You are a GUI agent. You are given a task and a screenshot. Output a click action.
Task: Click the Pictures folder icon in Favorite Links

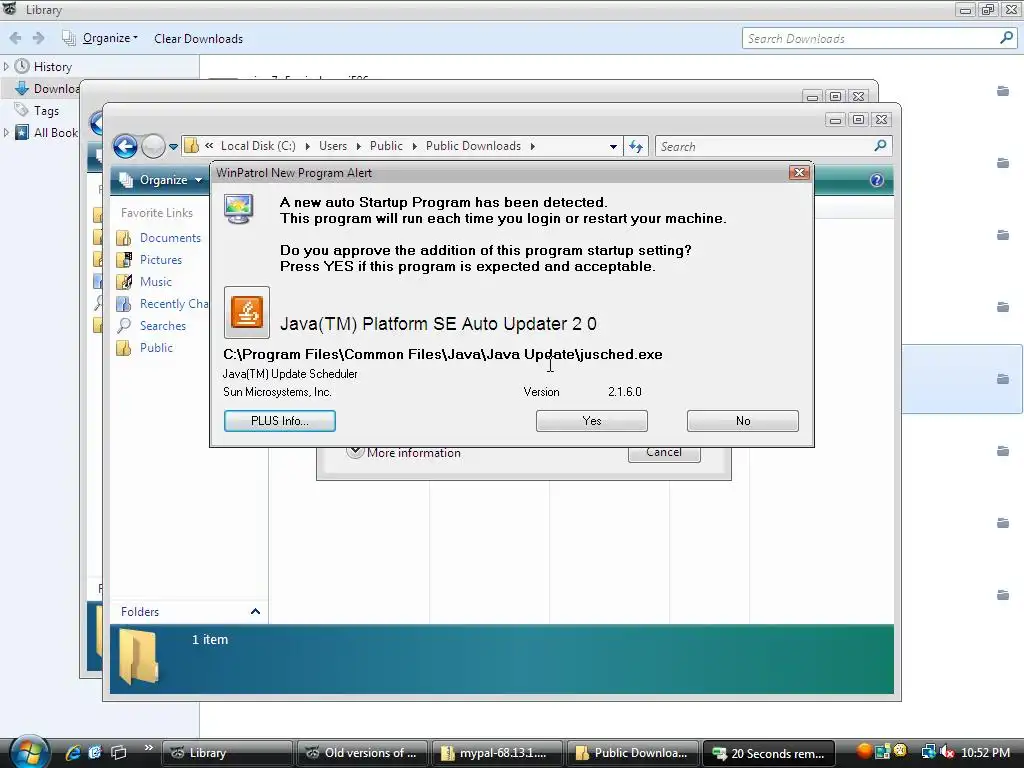tap(124, 260)
